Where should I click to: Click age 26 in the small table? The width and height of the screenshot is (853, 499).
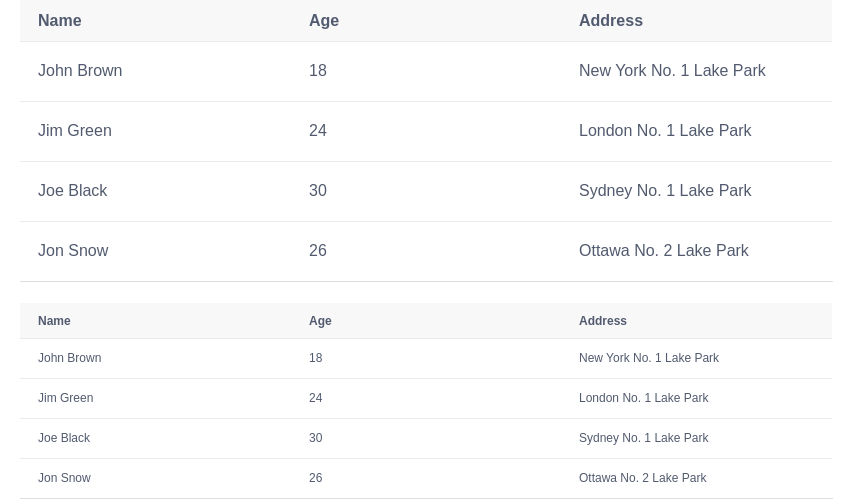pyautogui.click(x=315, y=478)
